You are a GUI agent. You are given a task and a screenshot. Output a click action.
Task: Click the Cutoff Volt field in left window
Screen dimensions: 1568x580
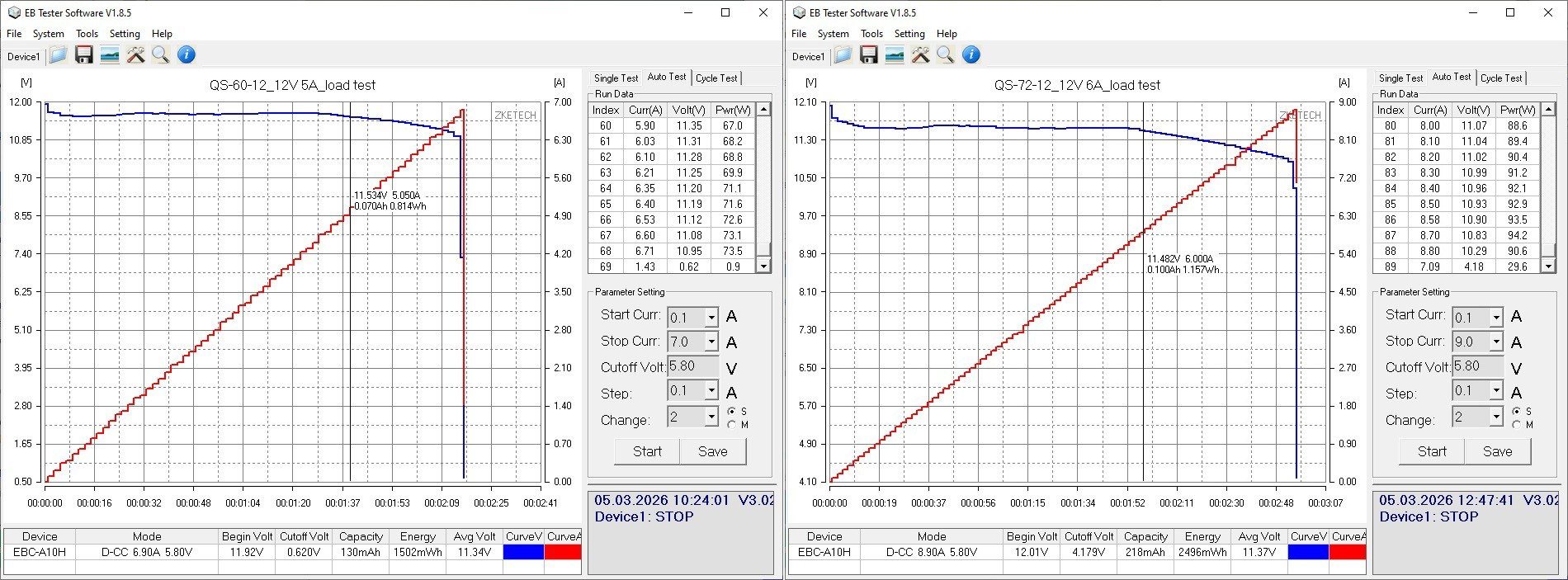(x=692, y=366)
